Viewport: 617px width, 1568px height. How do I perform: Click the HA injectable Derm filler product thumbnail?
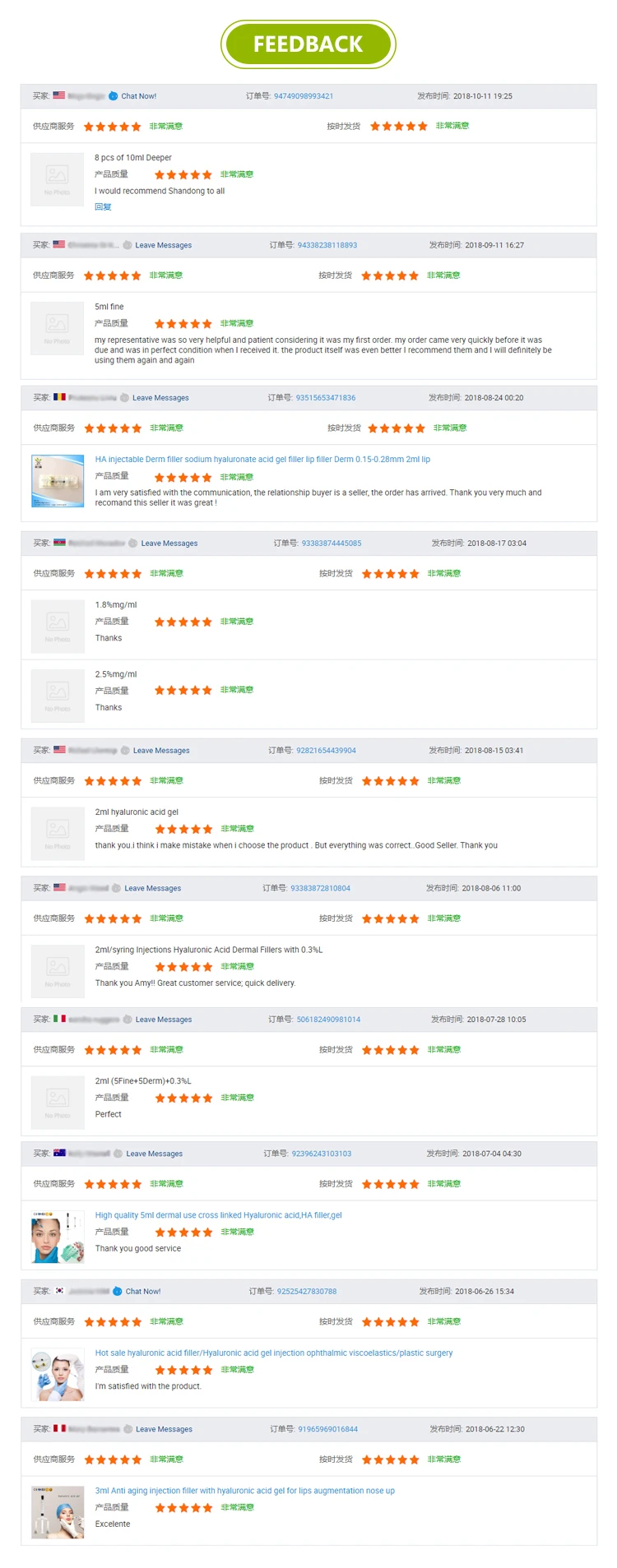pyautogui.click(x=58, y=481)
